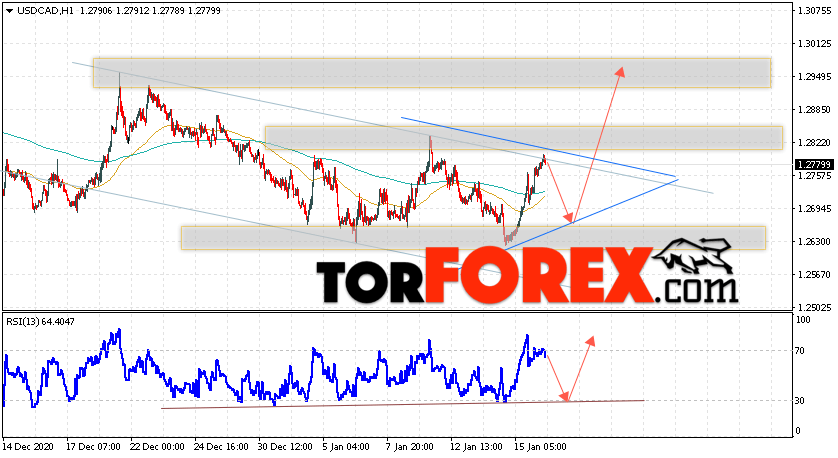
Task: Select the RSI 70 level label
Action: tap(800, 351)
